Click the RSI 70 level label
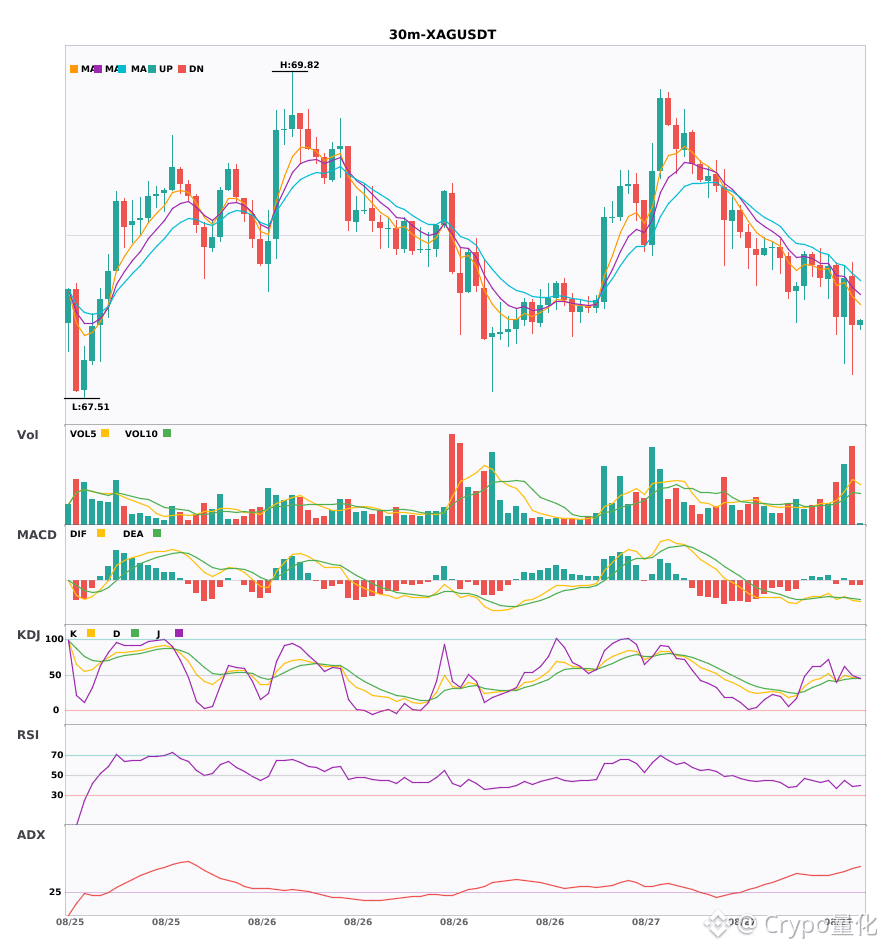 (57, 755)
